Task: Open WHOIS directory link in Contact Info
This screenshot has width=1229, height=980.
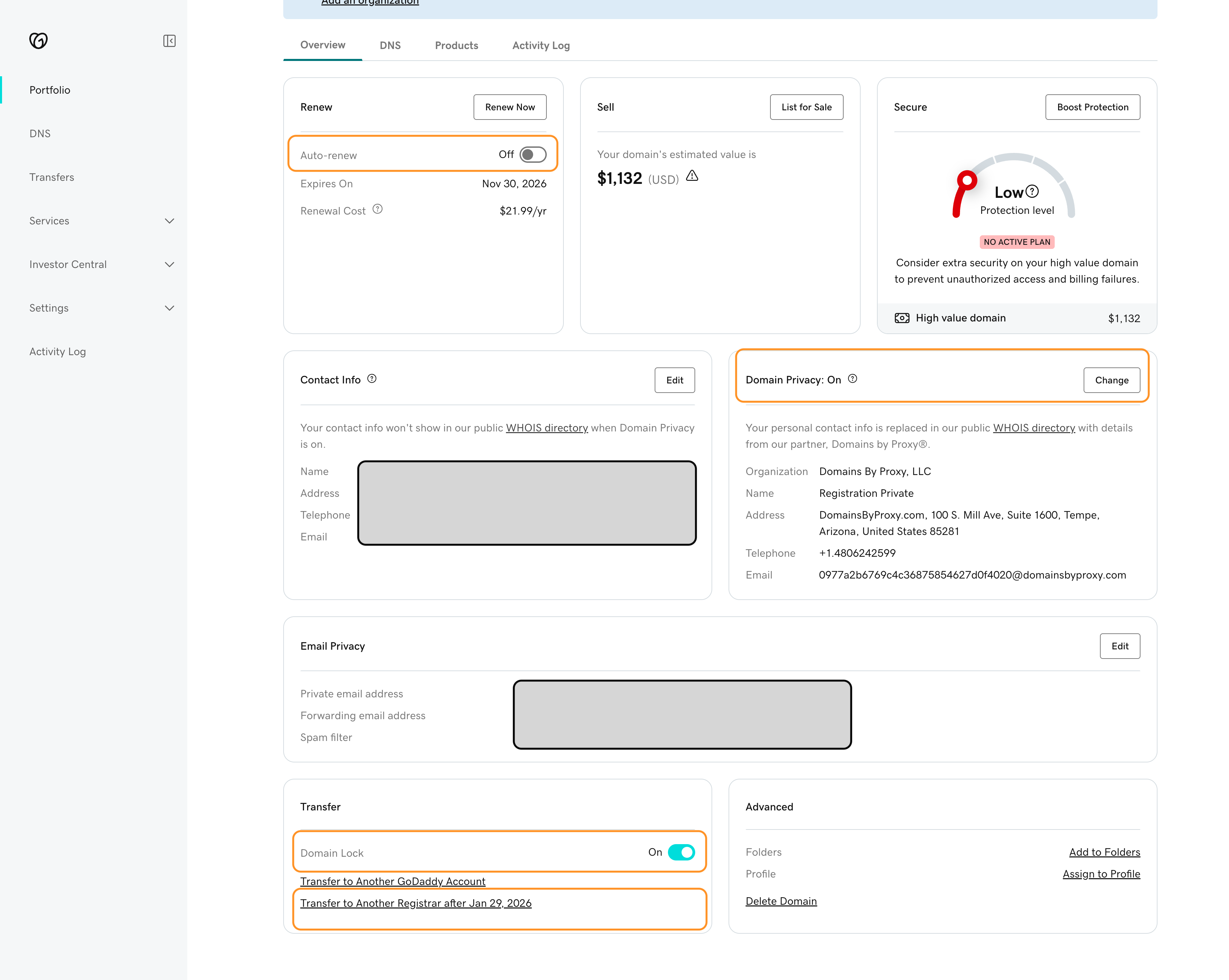Action: (x=547, y=428)
